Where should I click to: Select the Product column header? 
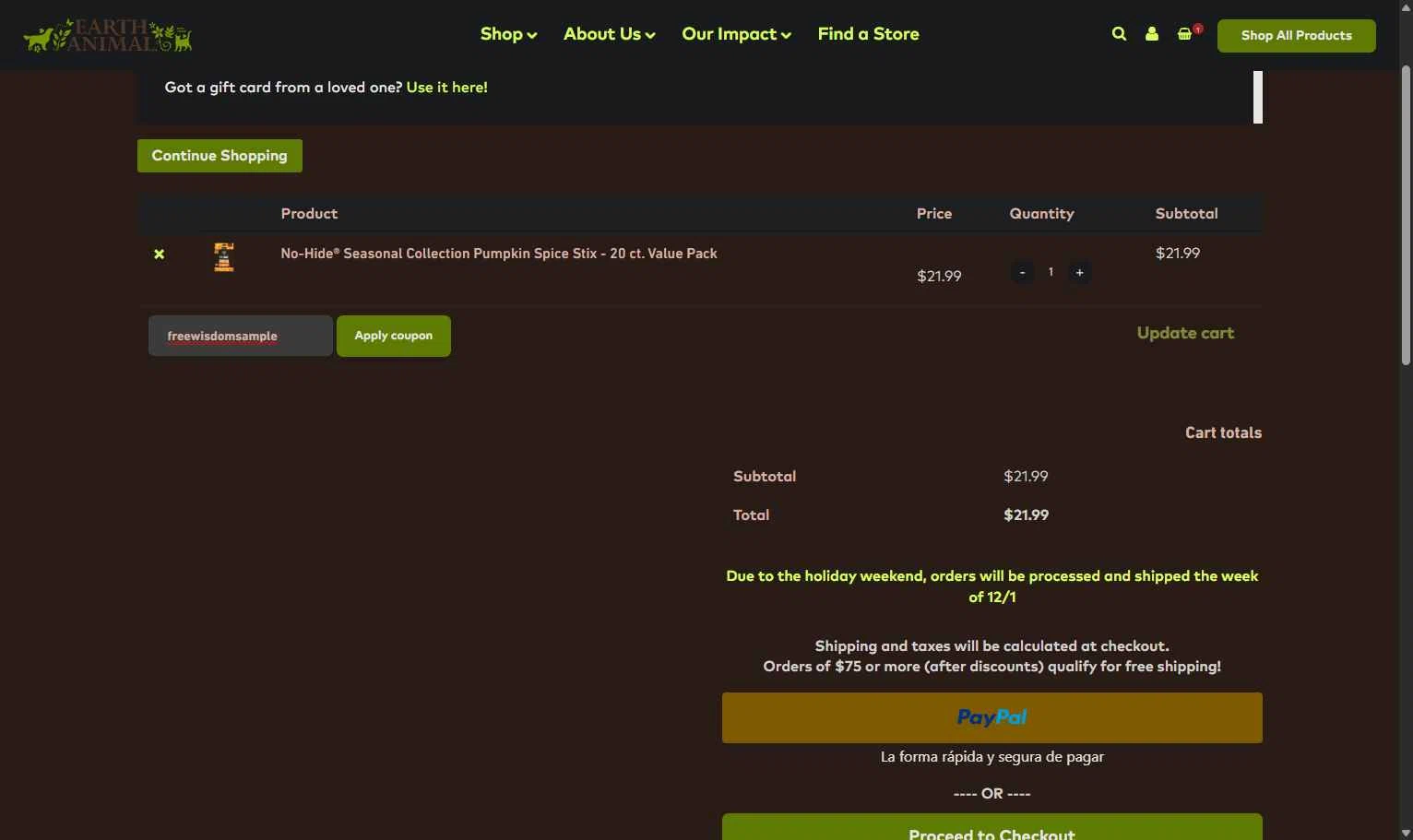tap(309, 213)
